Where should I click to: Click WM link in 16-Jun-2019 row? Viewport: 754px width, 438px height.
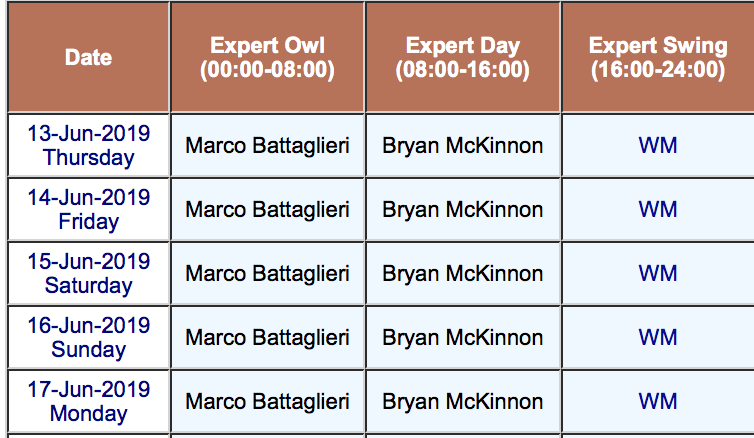(658, 337)
